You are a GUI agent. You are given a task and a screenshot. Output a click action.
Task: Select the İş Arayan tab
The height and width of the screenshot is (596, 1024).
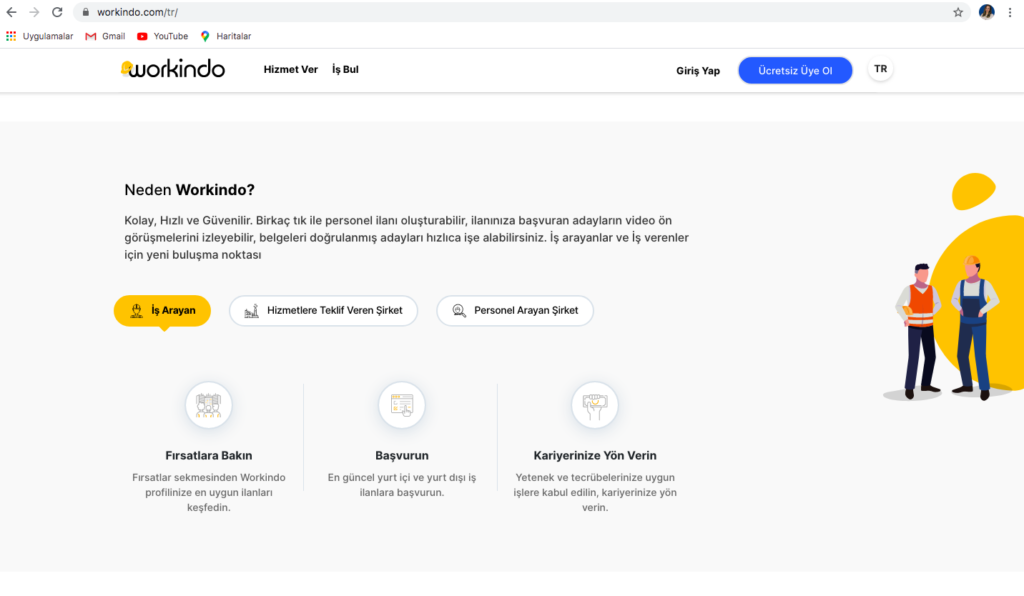[162, 311]
